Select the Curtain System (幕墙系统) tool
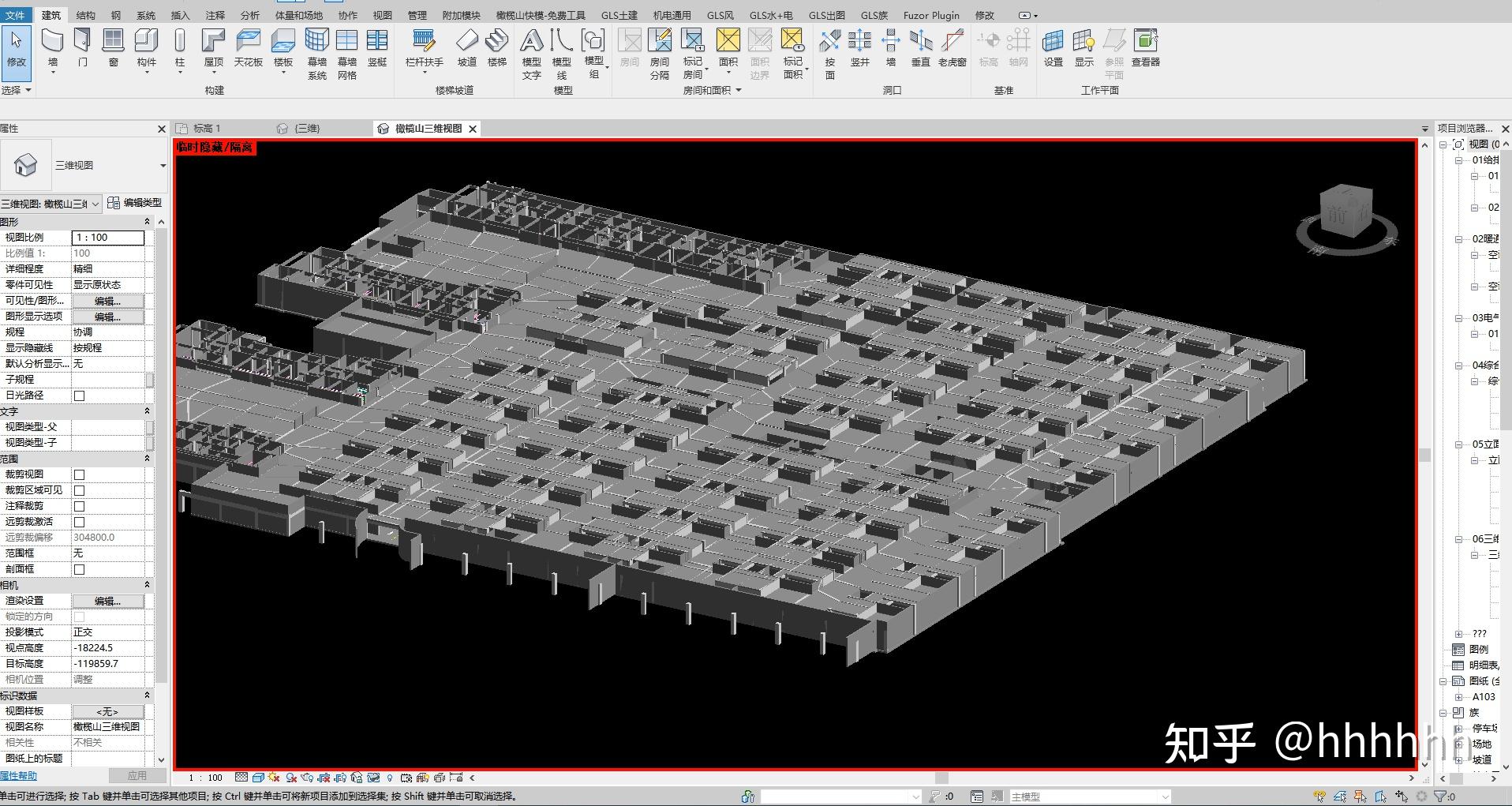Viewport: 1512px width, 806px height. tap(317, 54)
